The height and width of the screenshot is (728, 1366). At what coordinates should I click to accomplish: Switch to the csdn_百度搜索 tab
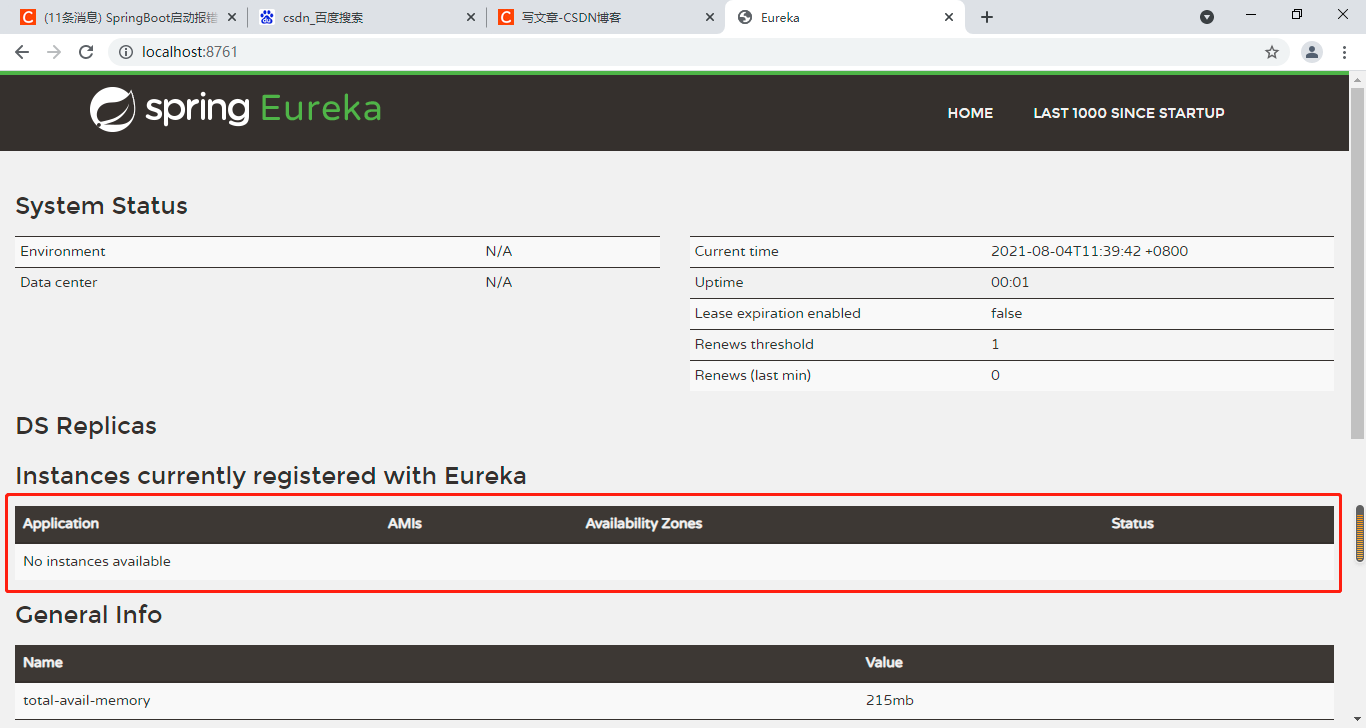[367, 17]
